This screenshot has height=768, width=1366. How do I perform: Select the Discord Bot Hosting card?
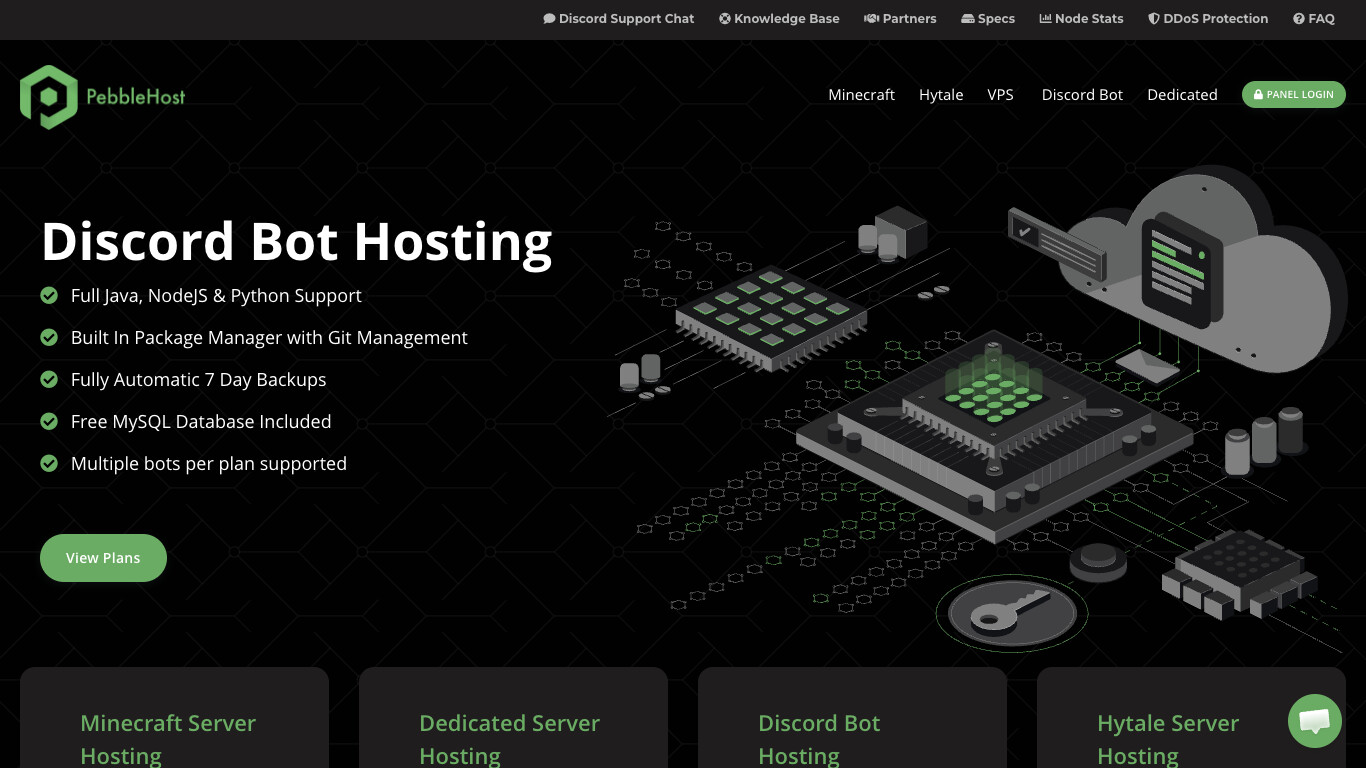point(852,718)
